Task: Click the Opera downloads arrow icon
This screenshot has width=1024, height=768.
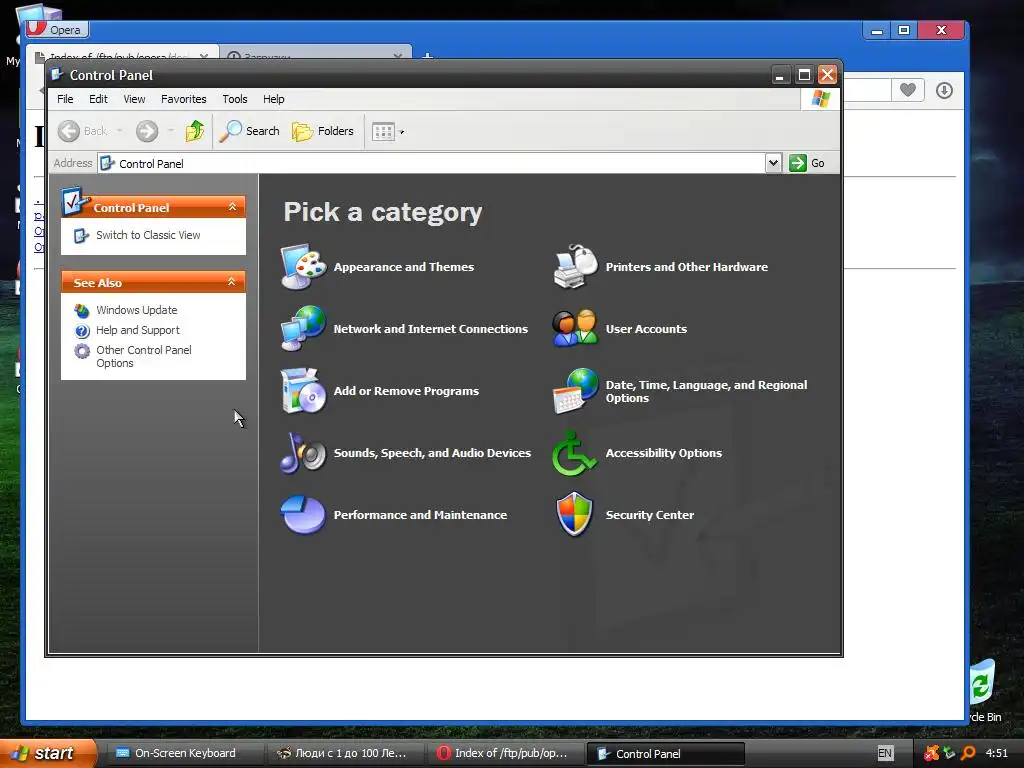Action: 944,90
